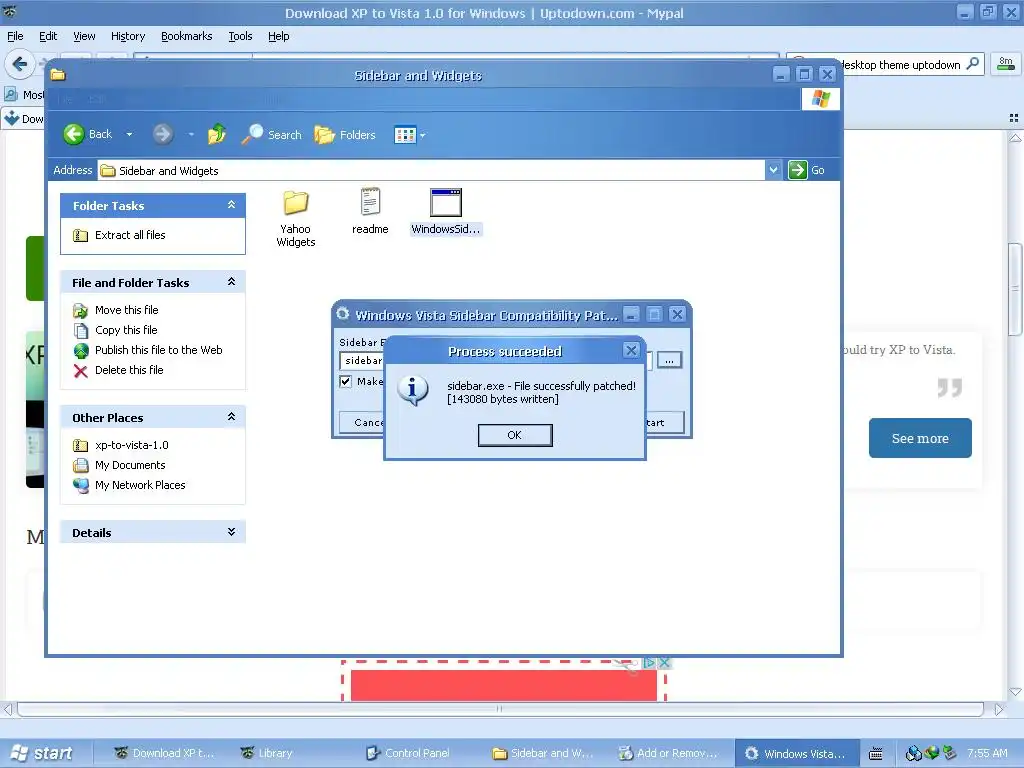Screen dimensions: 1024x768
Task: Open the Bookmarks menu in Mypal
Action: click(187, 37)
